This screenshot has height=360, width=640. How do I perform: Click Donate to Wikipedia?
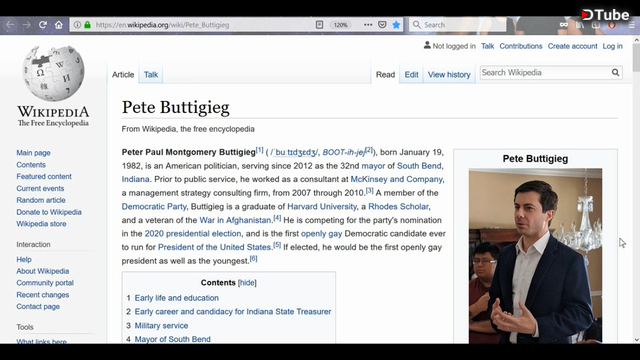point(49,212)
